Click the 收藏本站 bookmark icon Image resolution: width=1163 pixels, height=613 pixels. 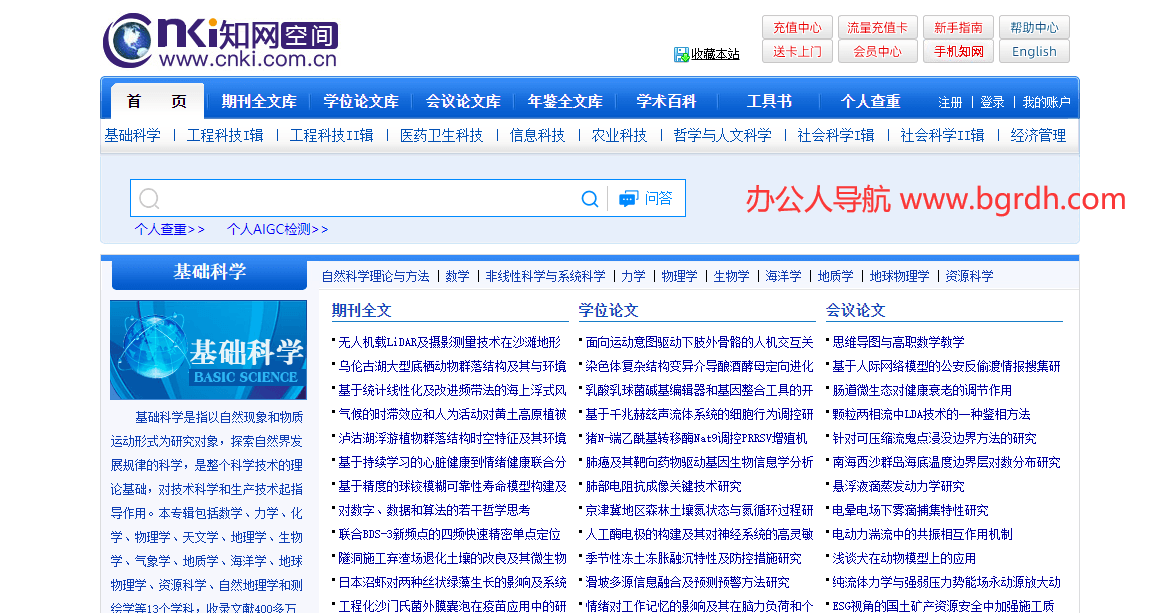(x=681, y=54)
